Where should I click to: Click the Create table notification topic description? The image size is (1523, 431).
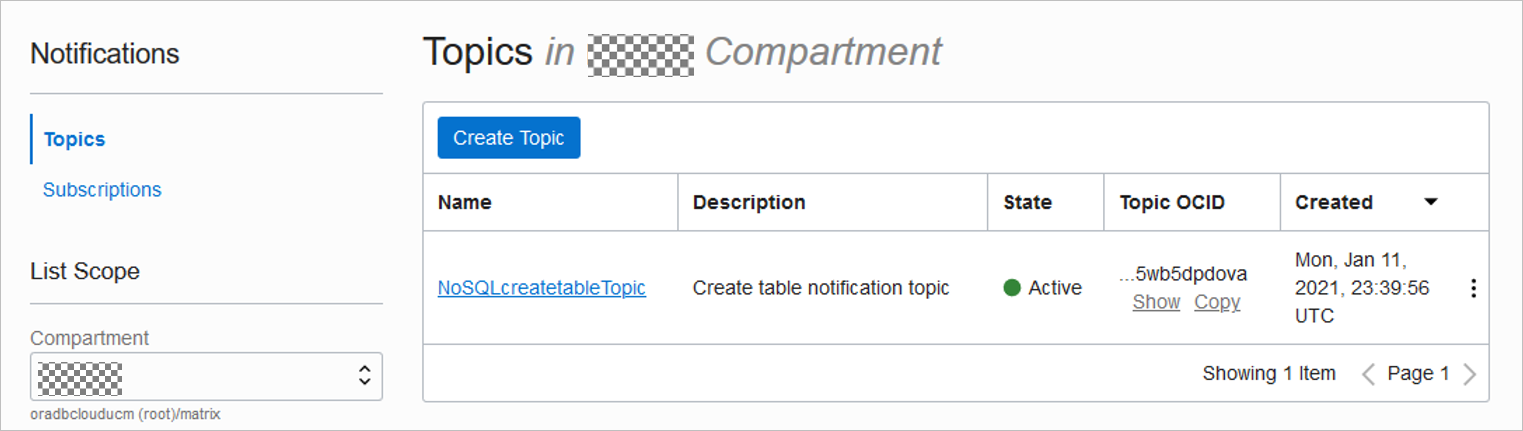821,288
